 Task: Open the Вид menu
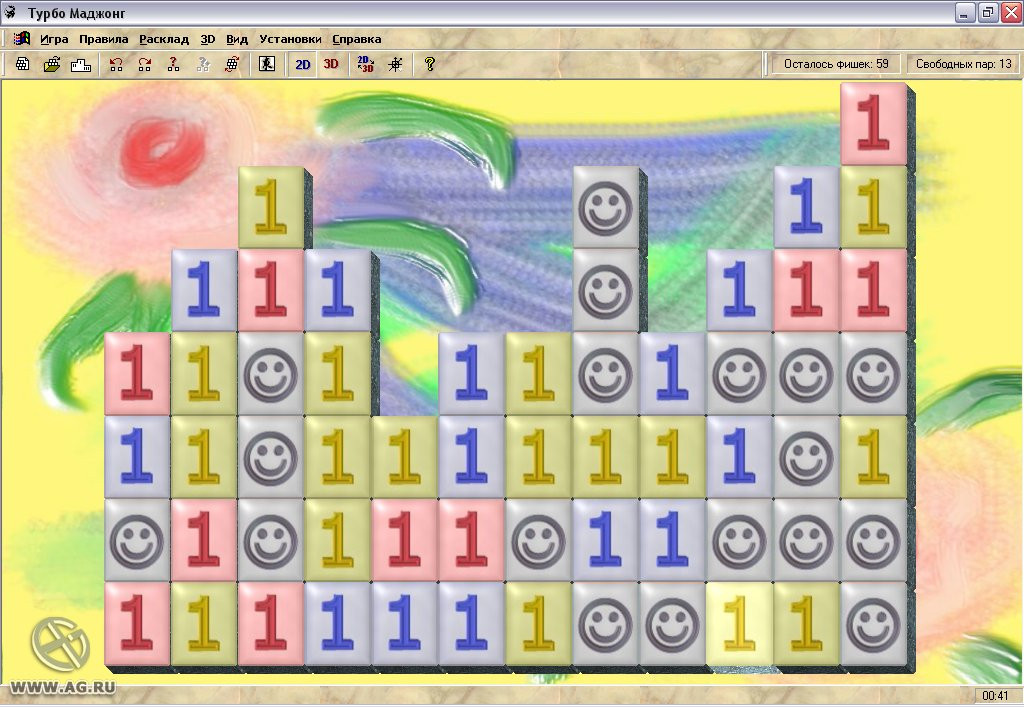(x=237, y=39)
